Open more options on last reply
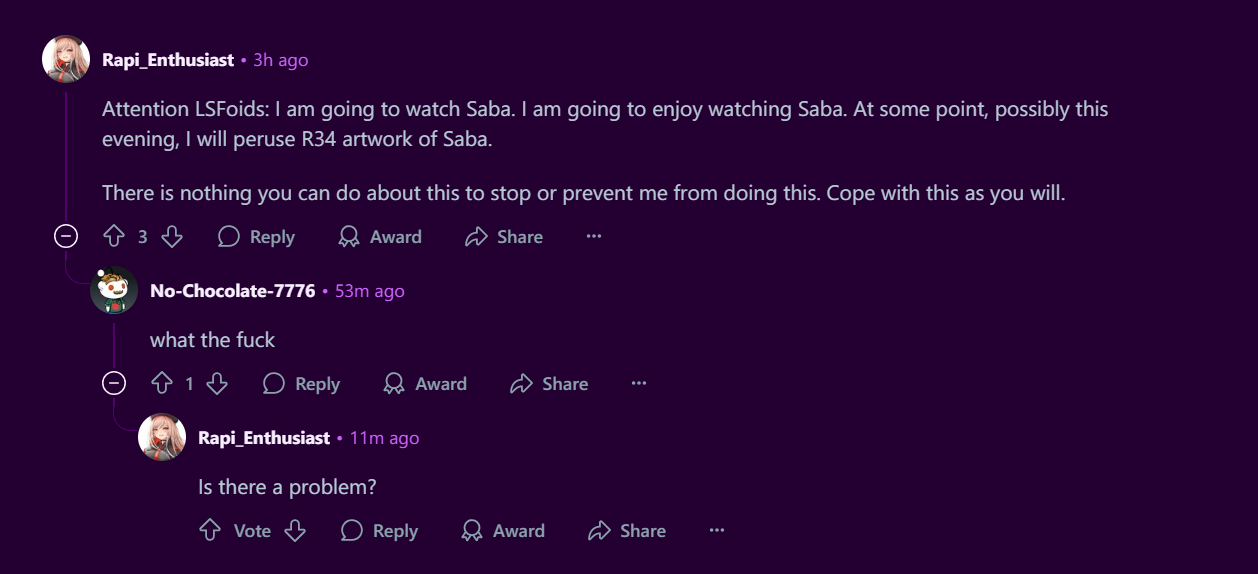The width and height of the screenshot is (1258, 574). coord(717,531)
